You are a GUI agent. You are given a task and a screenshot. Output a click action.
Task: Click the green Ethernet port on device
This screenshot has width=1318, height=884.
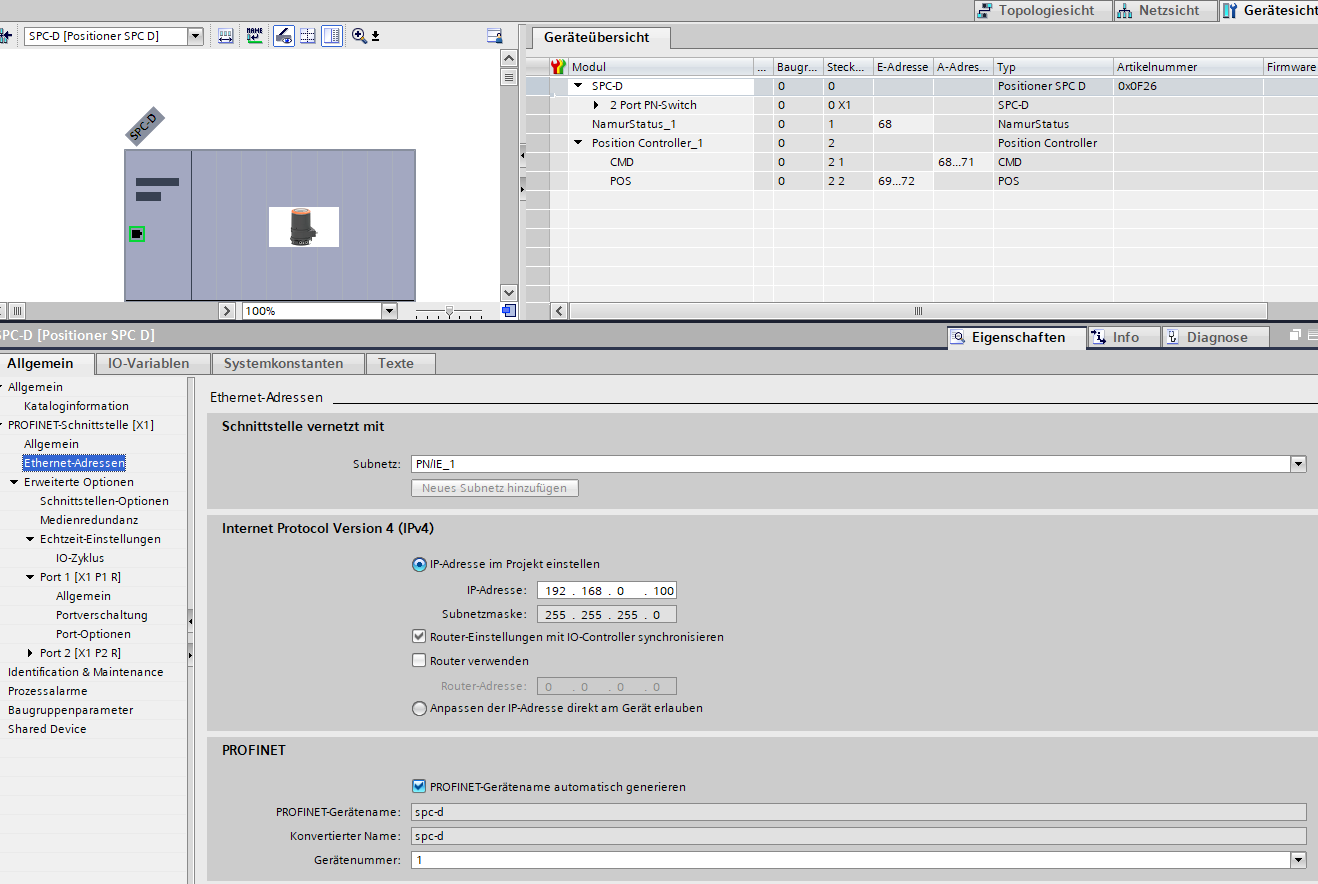click(x=137, y=234)
